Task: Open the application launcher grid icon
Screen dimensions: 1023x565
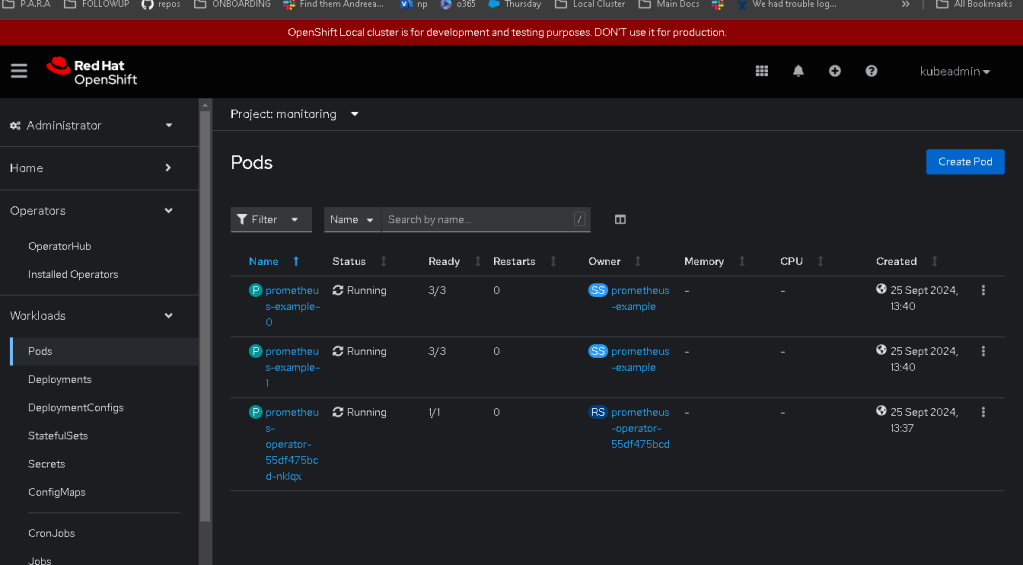Action: (x=761, y=71)
